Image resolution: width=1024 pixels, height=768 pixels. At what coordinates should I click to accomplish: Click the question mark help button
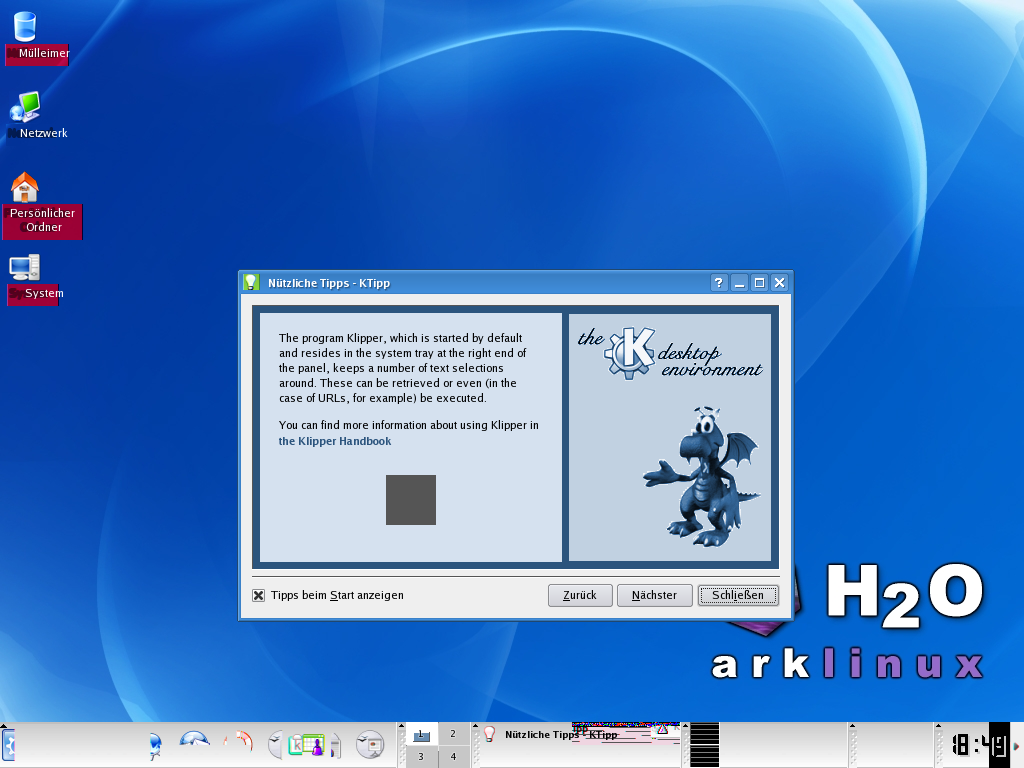(718, 283)
